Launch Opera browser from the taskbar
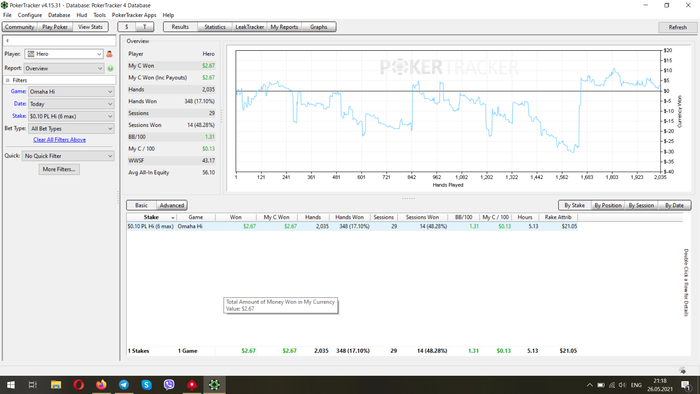This screenshot has width=700, height=394. pos(79,385)
